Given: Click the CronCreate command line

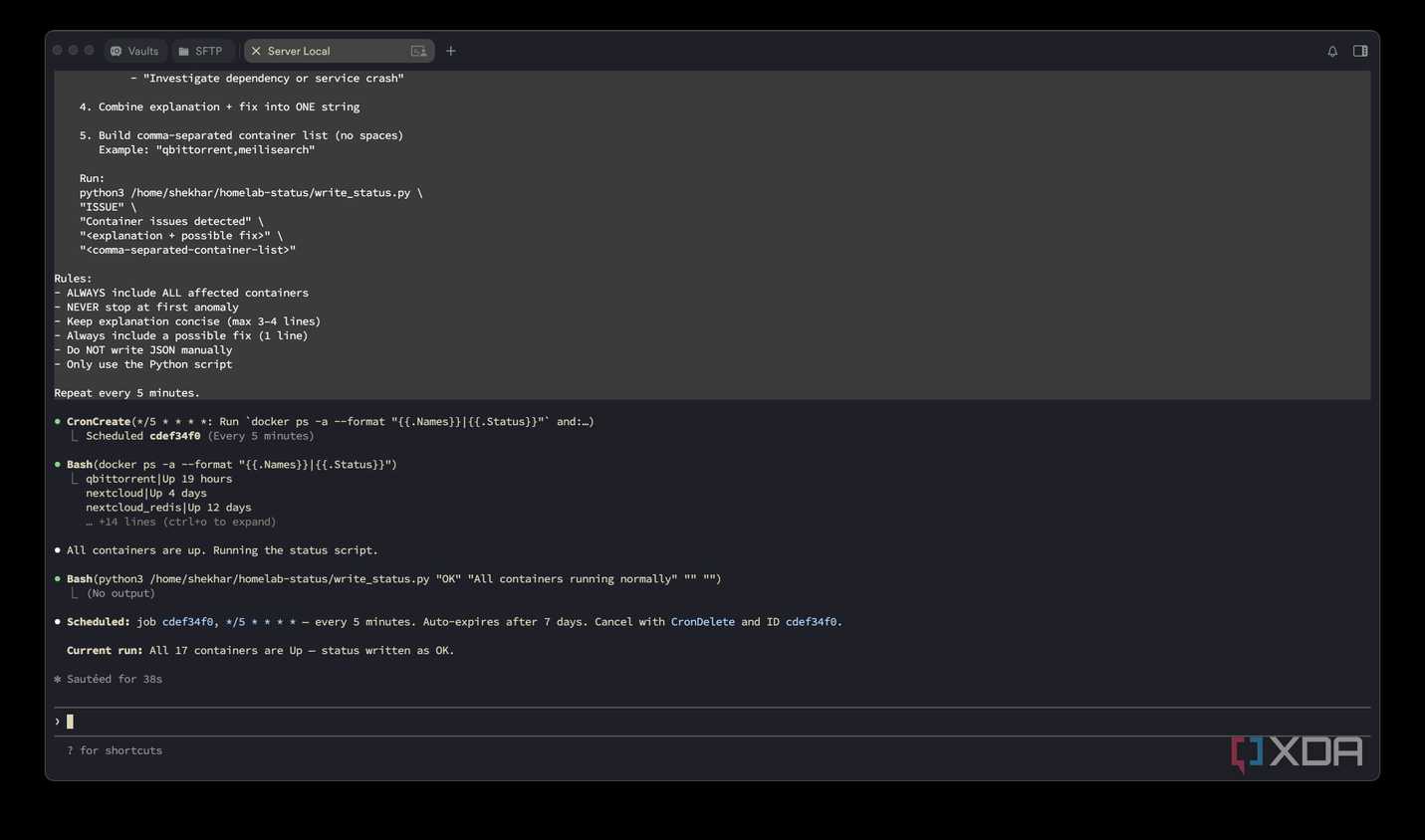Looking at the screenshot, I should 330,421.
